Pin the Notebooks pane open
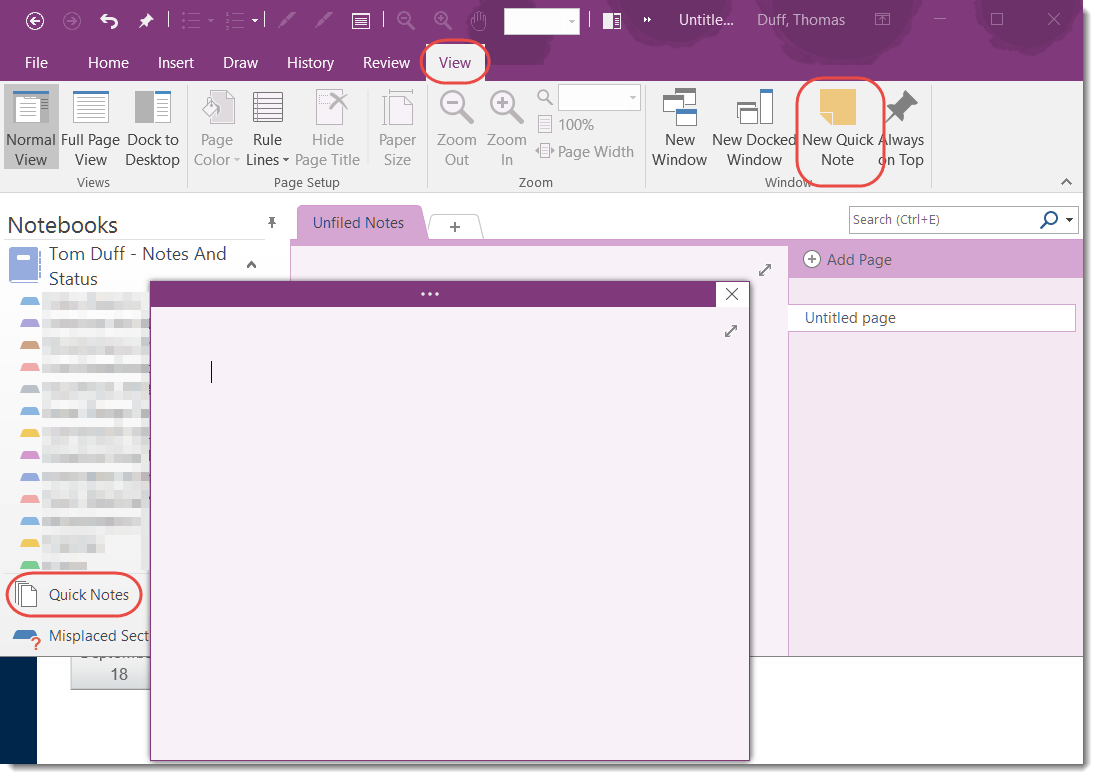This screenshot has height=779, width=1098. tap(271, 223)
